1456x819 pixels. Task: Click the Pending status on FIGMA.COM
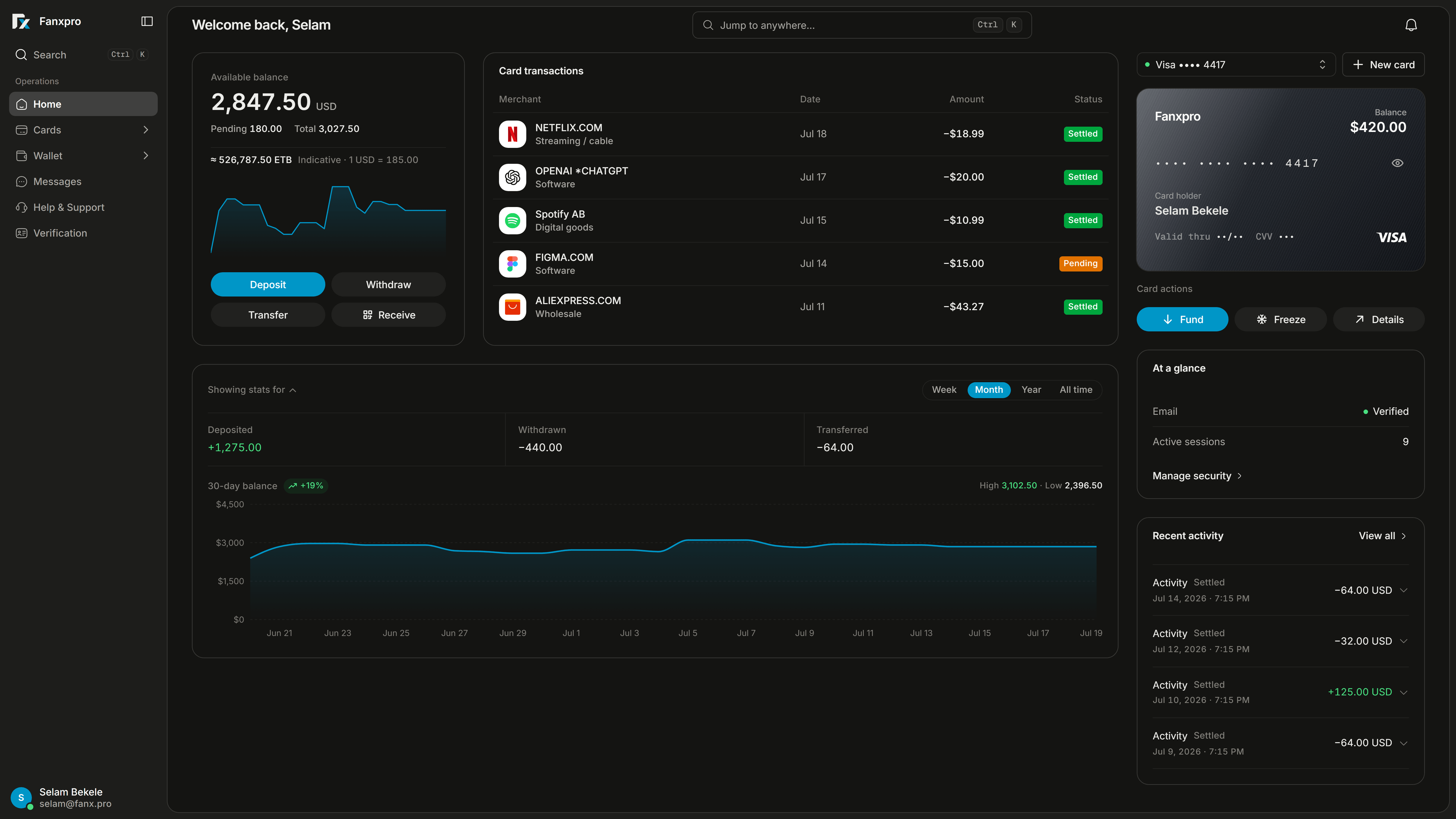point(1080,264)
